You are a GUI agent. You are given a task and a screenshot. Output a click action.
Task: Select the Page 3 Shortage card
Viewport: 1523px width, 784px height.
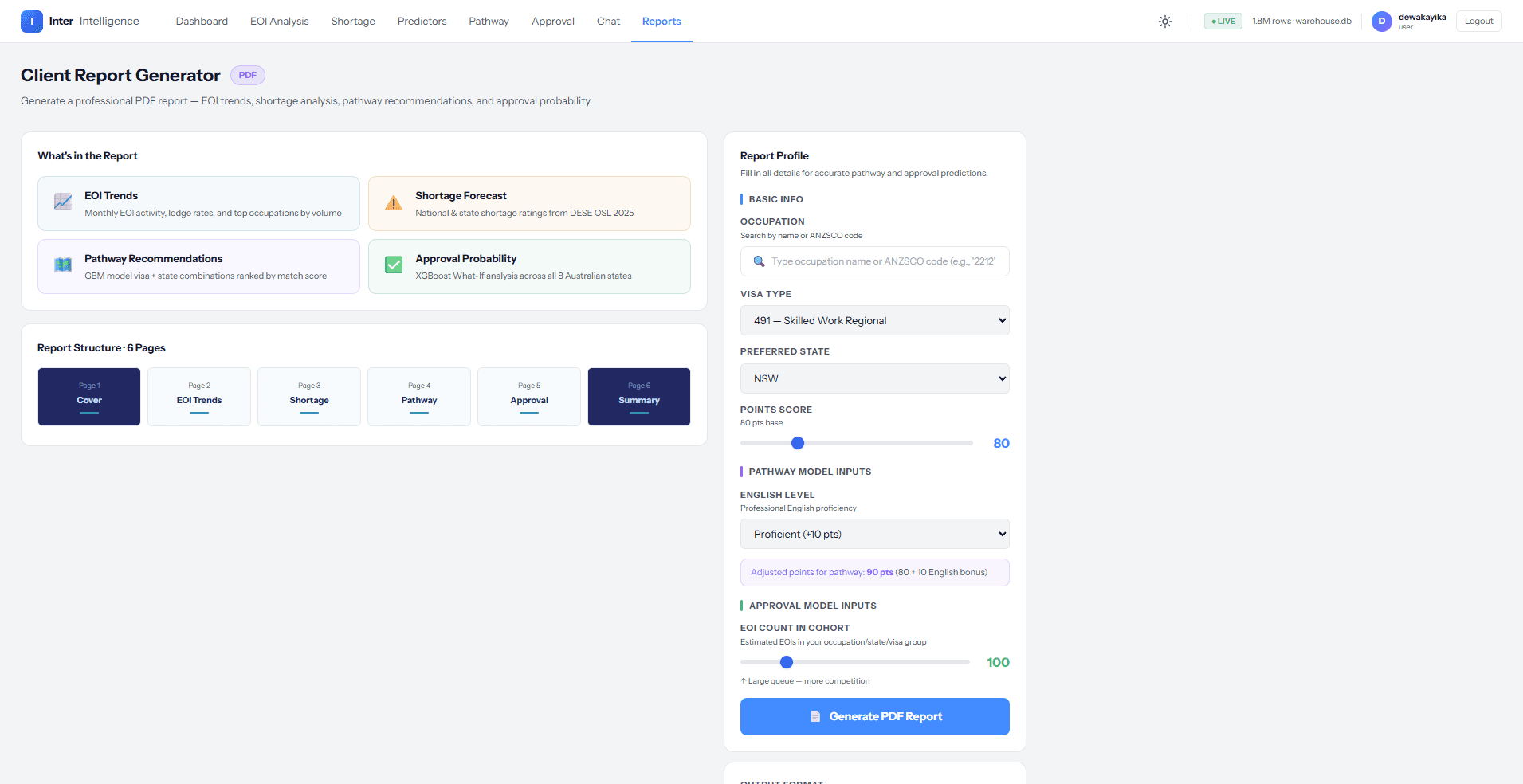[x=309, y=397]
